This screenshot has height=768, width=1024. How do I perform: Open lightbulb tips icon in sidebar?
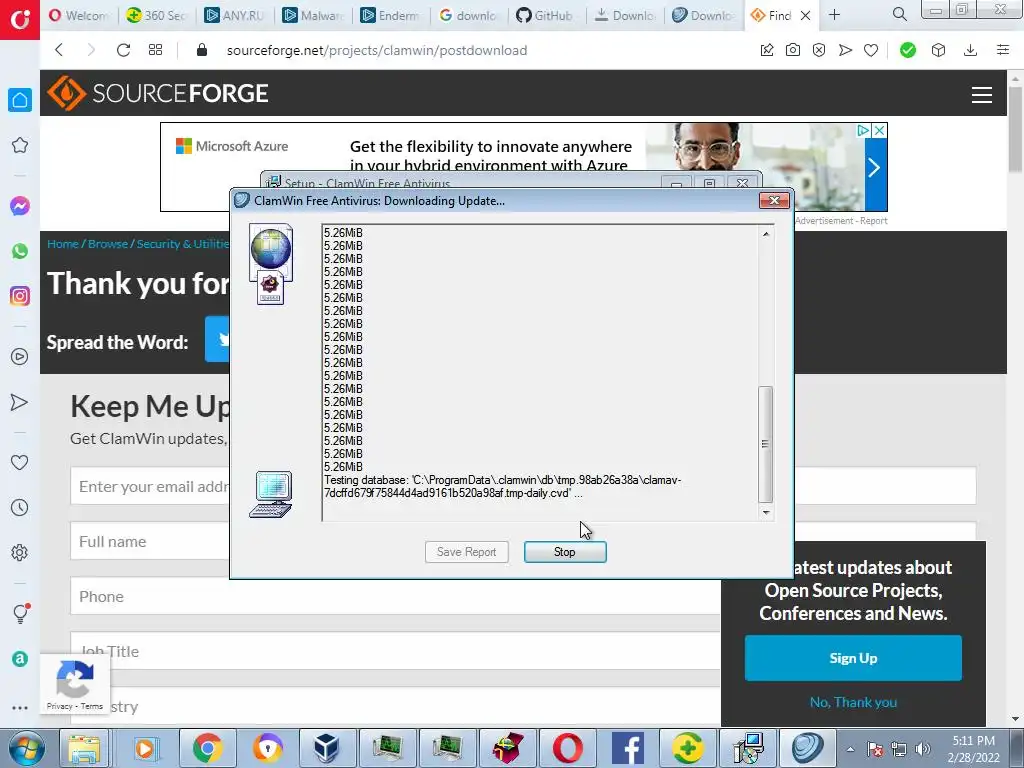tap(20, 613)
